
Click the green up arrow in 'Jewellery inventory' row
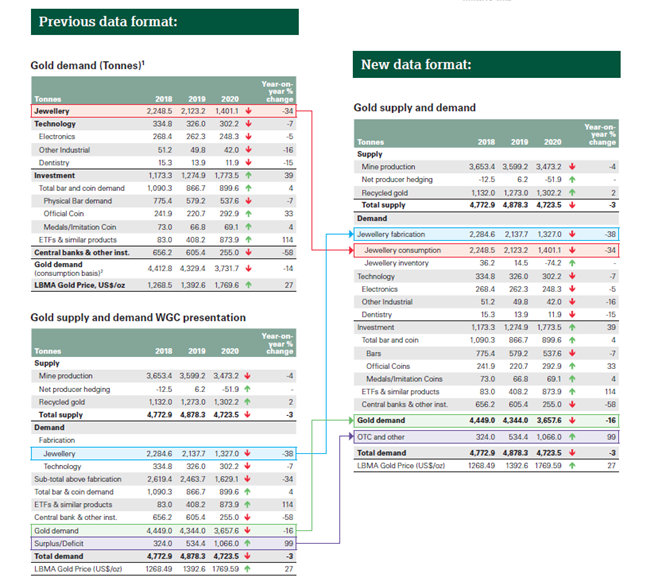coord(572,263)
